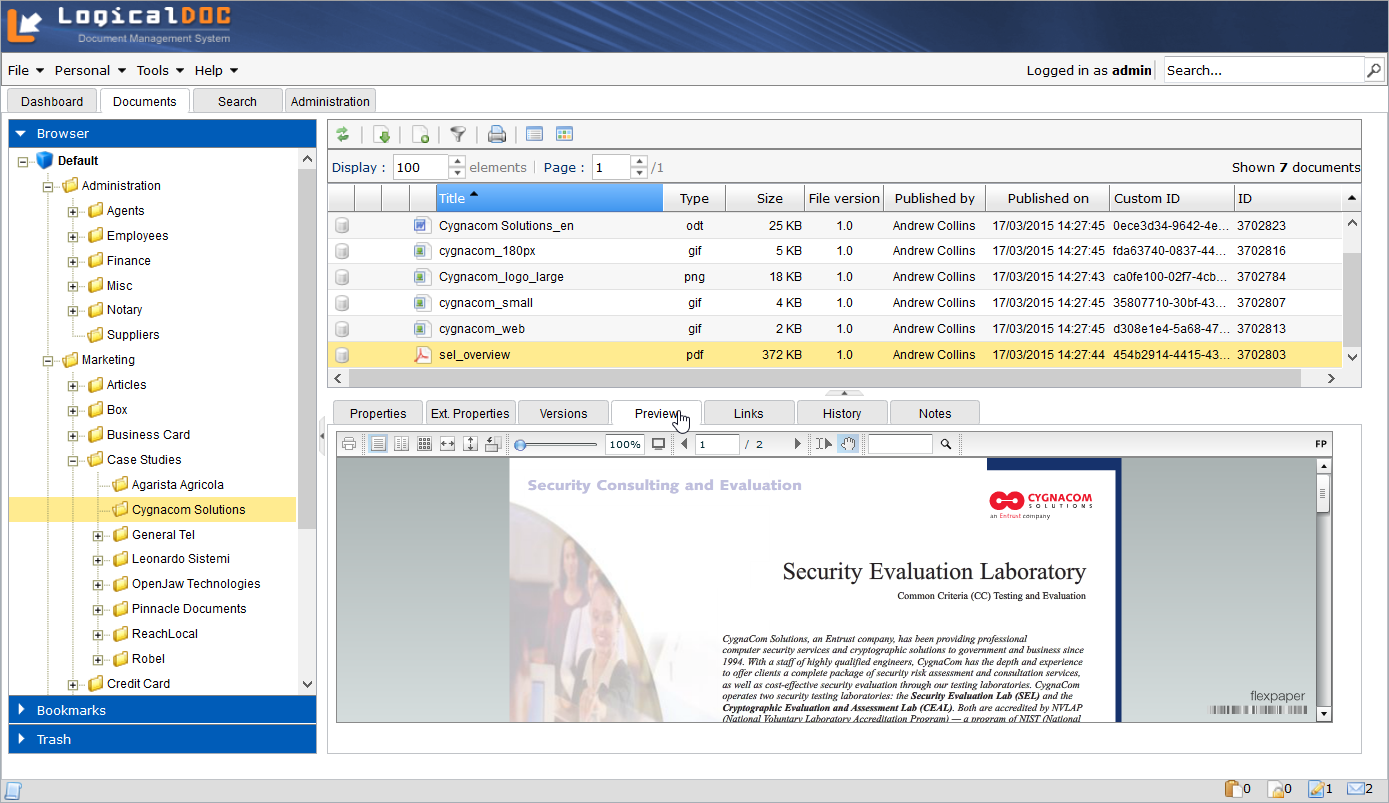Collapse the Marketing folder node
This screenshot has width=1389, height=803.
pos(48,360)
